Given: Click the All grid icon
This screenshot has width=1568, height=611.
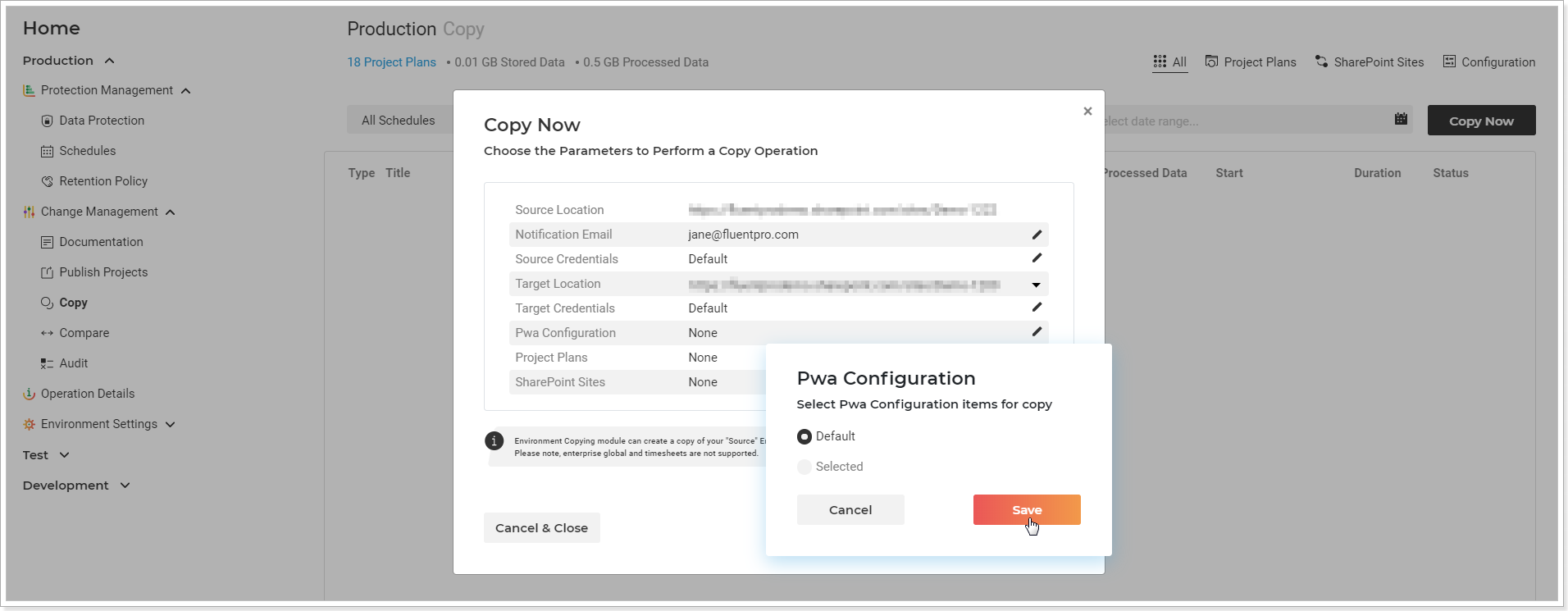Looking at the screenshot, I should pyautogui.click(x=1160, y=62).
